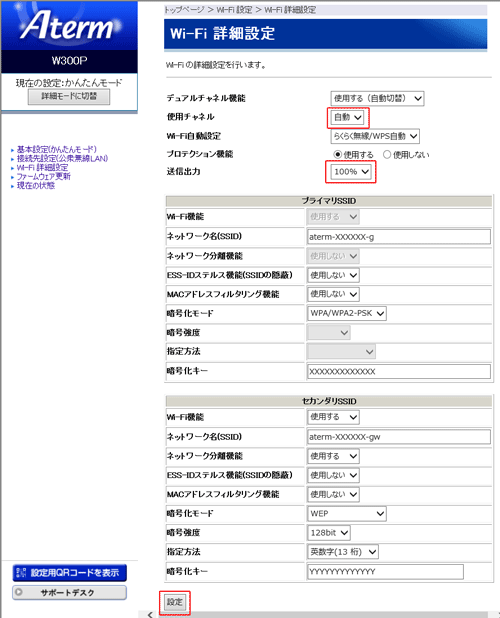Open 基本設定(かんたんモード) link
Viewport: 500px width, 618px height.
pyautogui.click(x=56, y=149)
